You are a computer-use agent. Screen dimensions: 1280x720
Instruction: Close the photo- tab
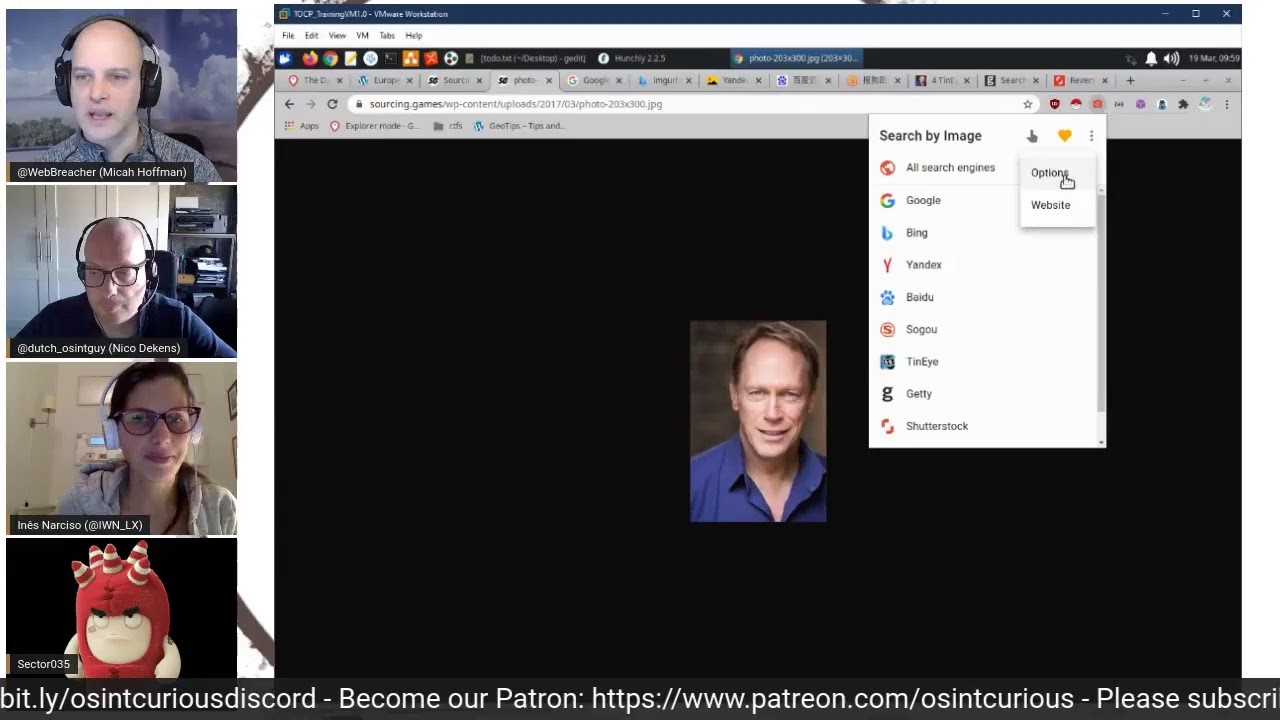click(548, 80)
